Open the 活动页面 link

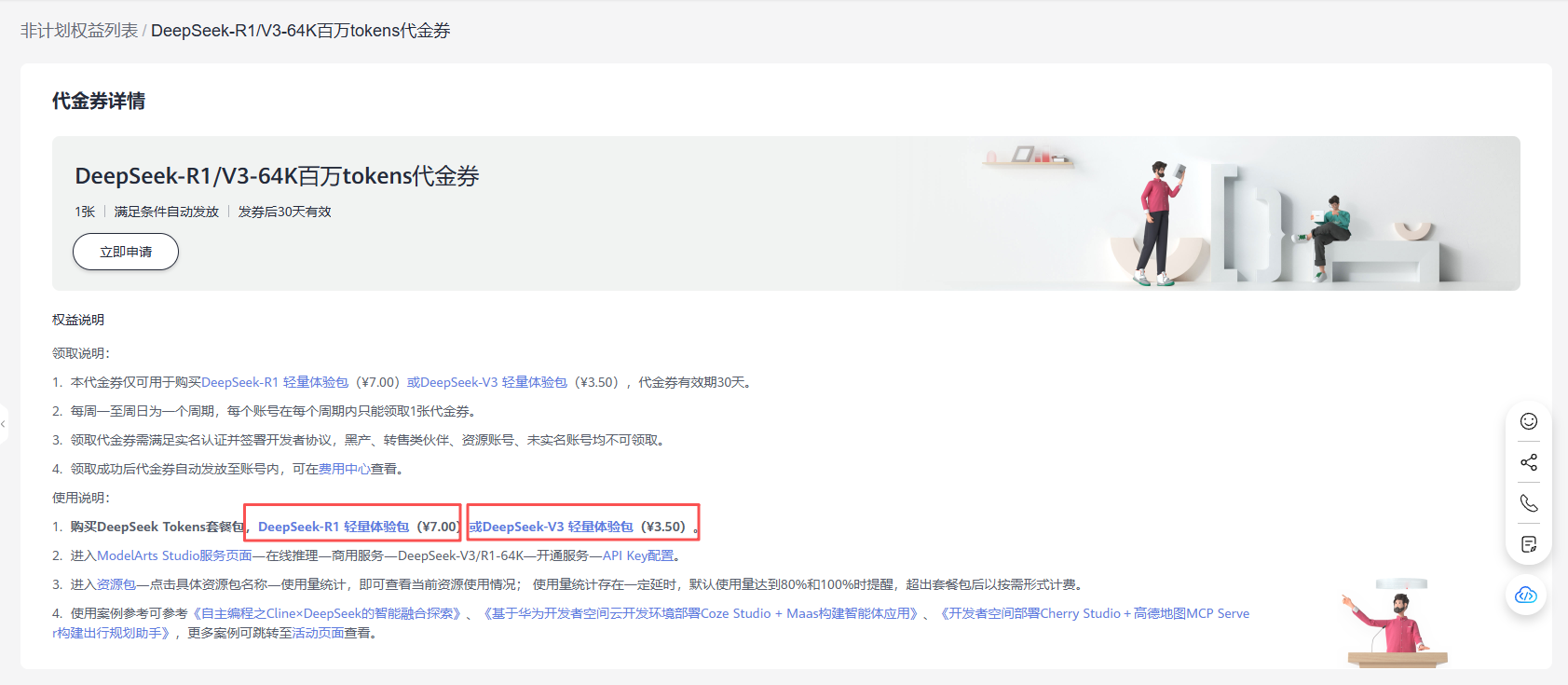318,633
